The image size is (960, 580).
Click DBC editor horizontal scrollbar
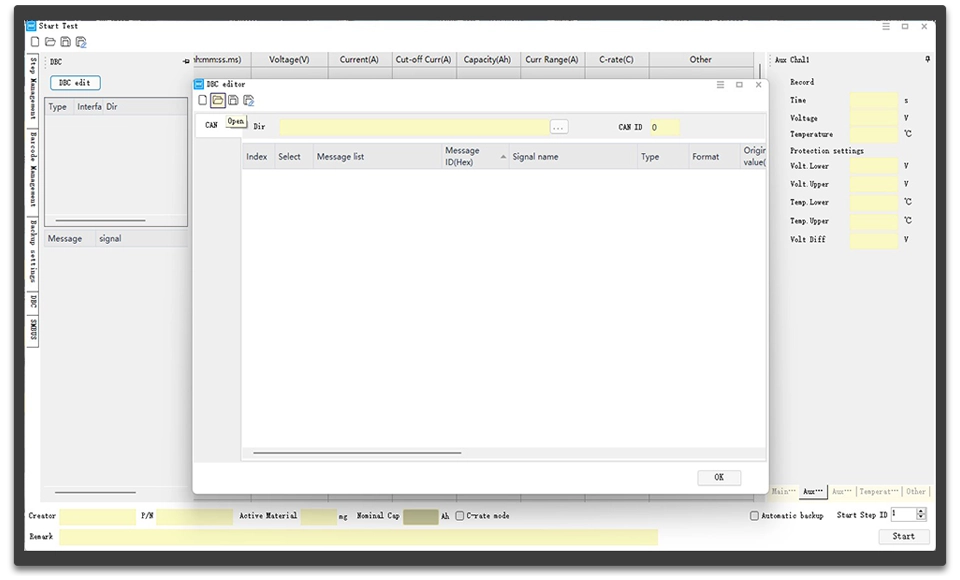[357, 453]
